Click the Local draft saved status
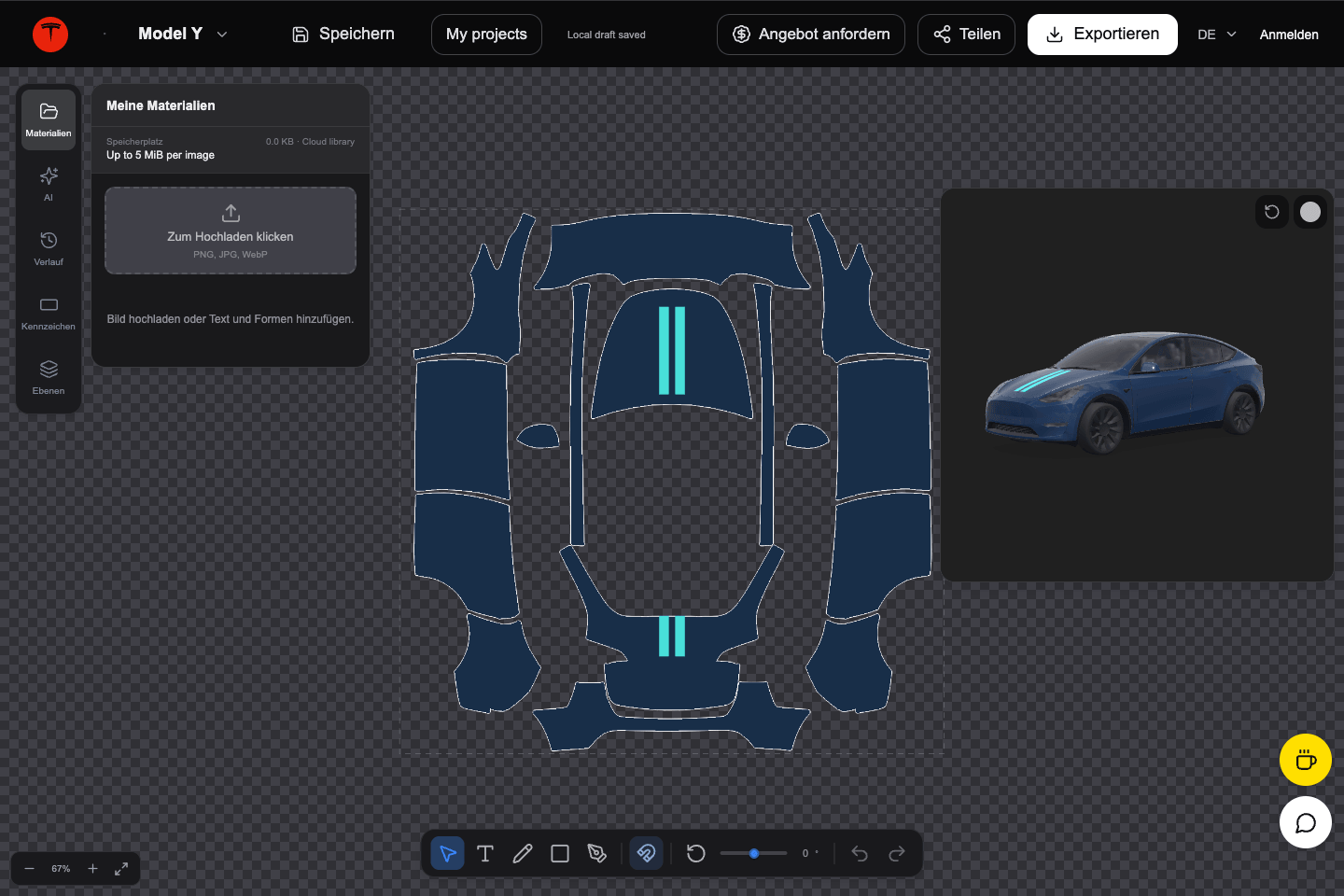The image size is (1344, 896). click(x=607, y=35)
